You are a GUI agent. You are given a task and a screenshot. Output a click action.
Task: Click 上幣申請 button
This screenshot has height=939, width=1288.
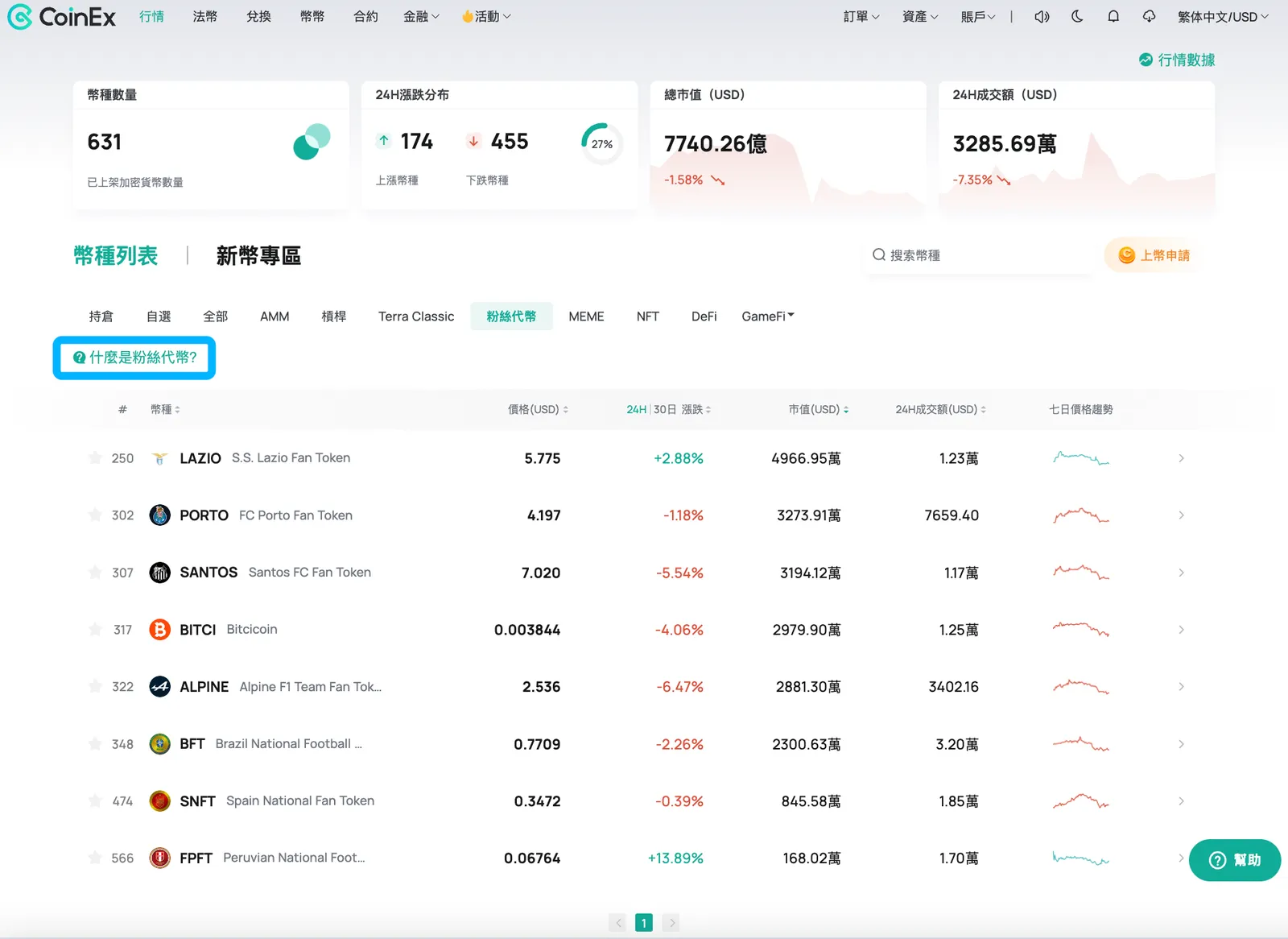coord(1154,255)
